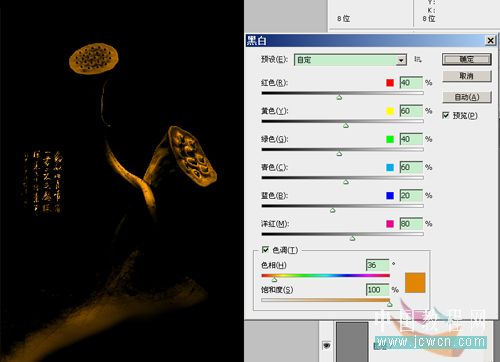Screen dimensions: 500x362
Task: Click the 青色 slider handle
Action: (x=346, y=182)
